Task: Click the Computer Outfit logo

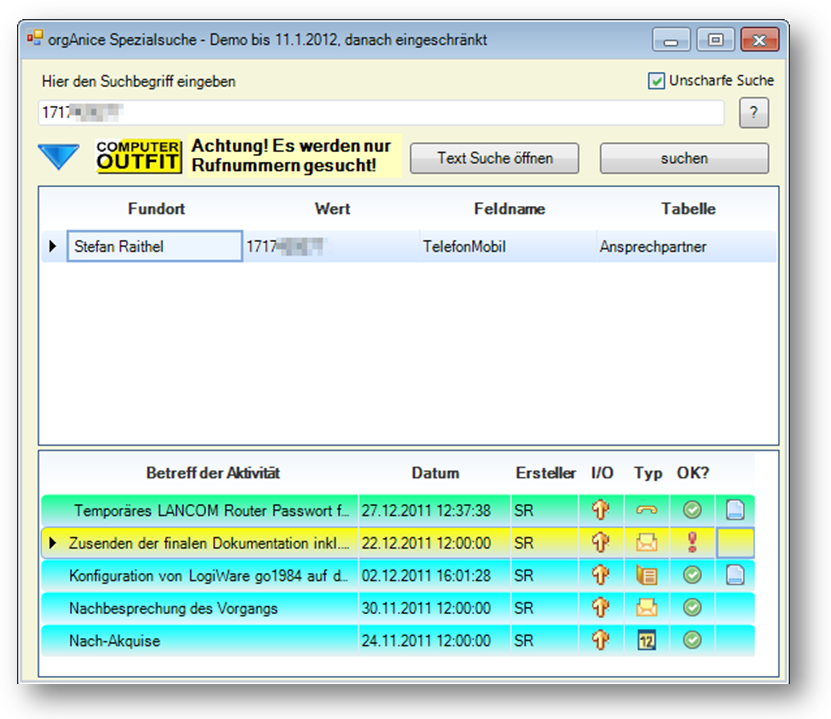Action: point(139,156)
